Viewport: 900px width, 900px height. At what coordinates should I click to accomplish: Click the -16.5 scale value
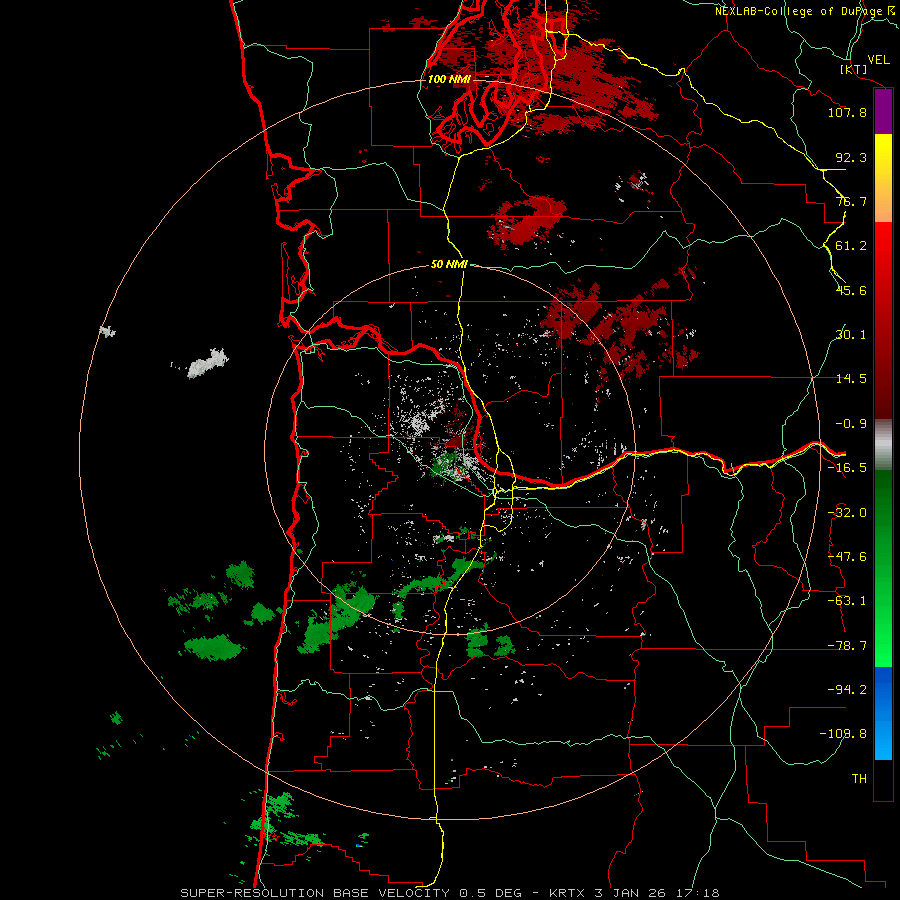pos(847,468)
